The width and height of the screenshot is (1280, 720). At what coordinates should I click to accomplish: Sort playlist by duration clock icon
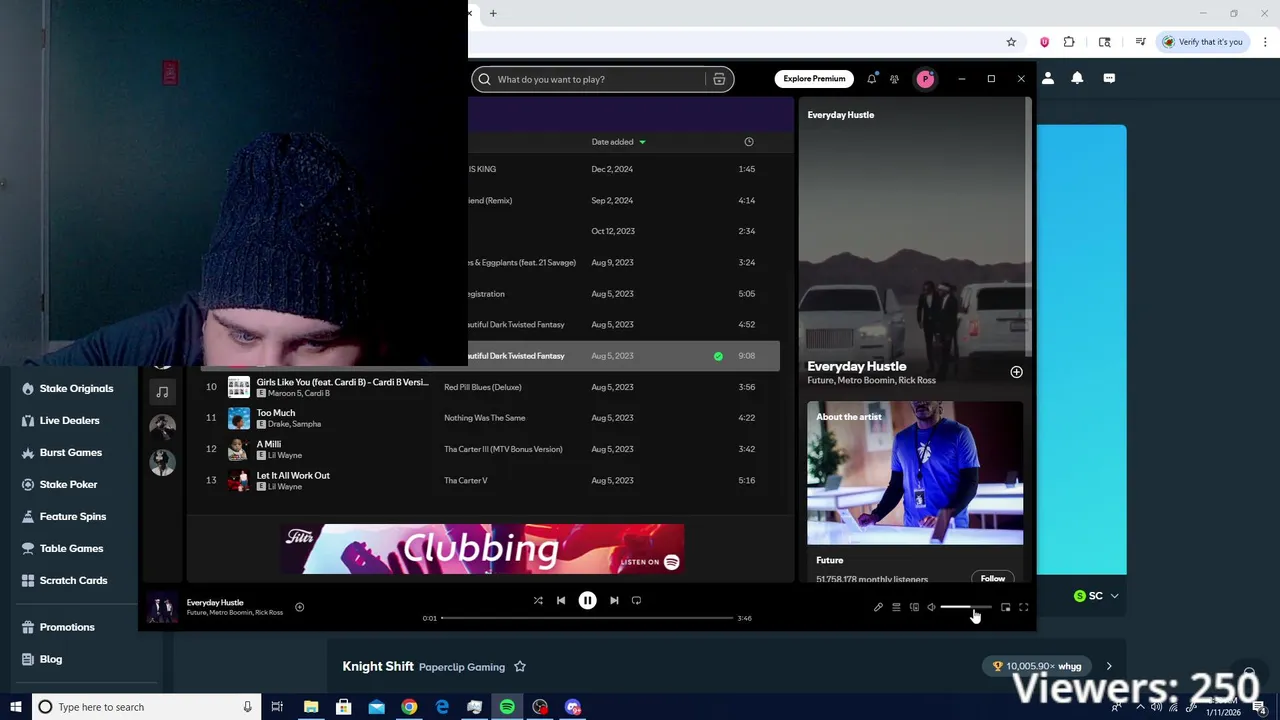point(749,142)
